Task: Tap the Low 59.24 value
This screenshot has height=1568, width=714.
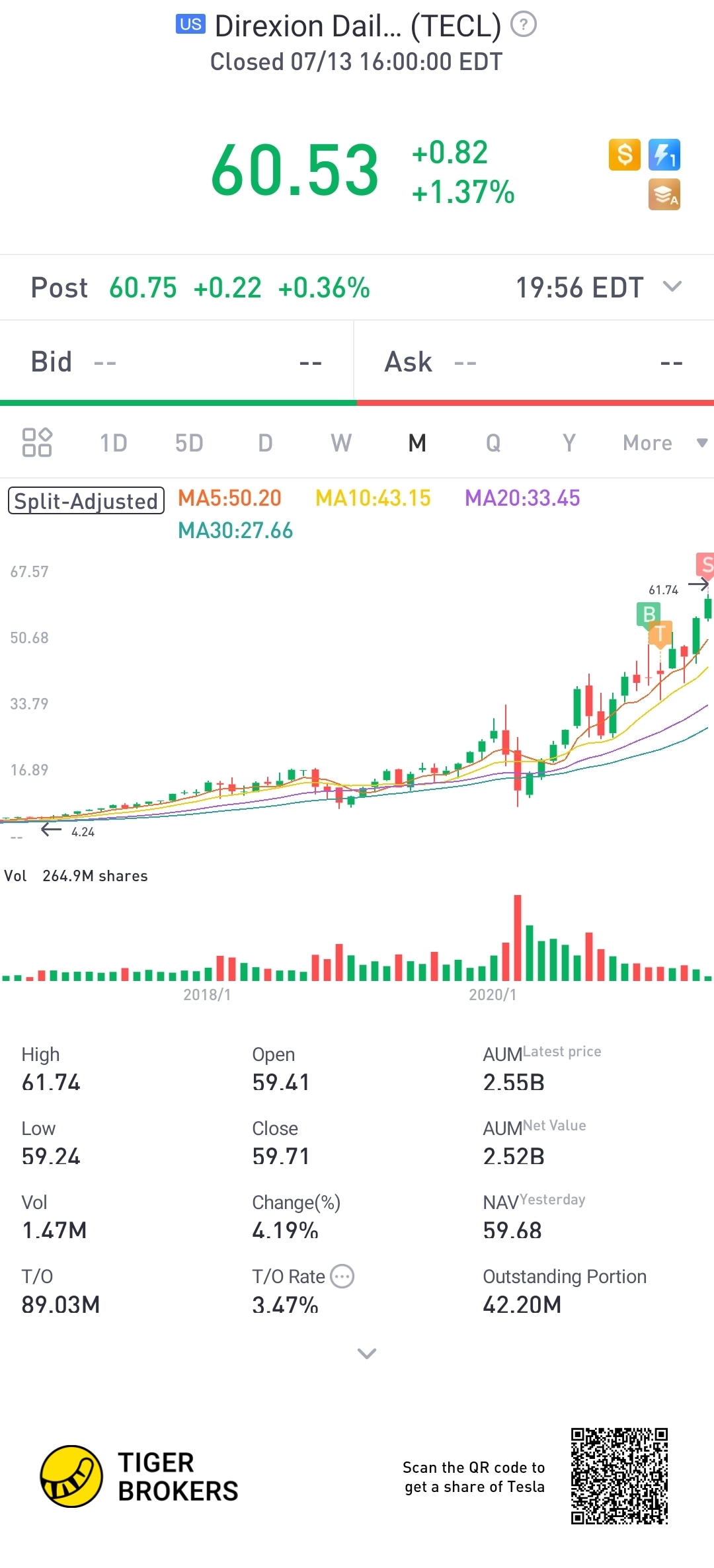Action: pos(51,1156)
